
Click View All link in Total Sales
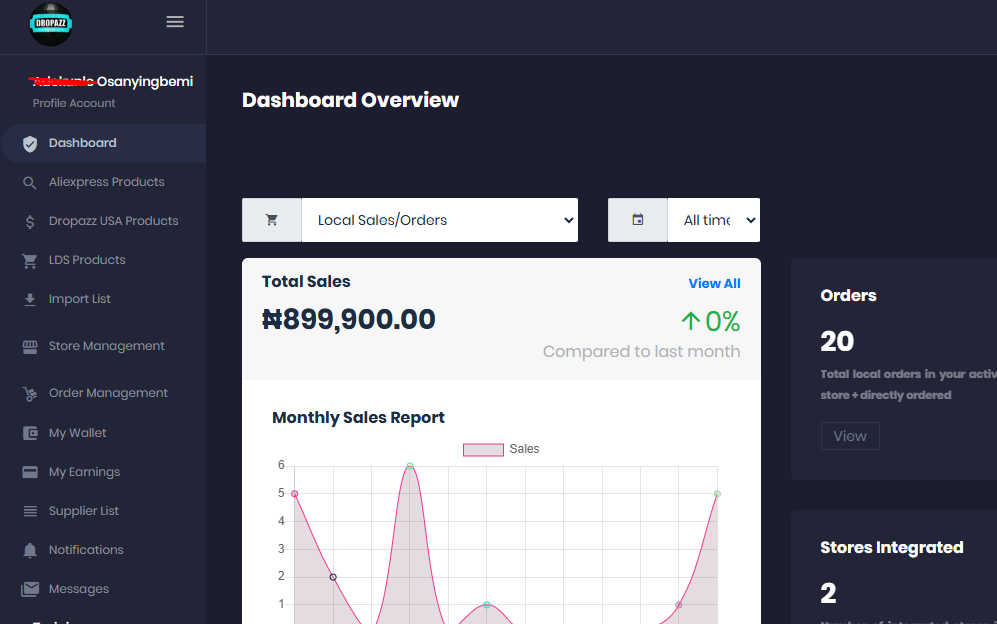coord(714,284)
